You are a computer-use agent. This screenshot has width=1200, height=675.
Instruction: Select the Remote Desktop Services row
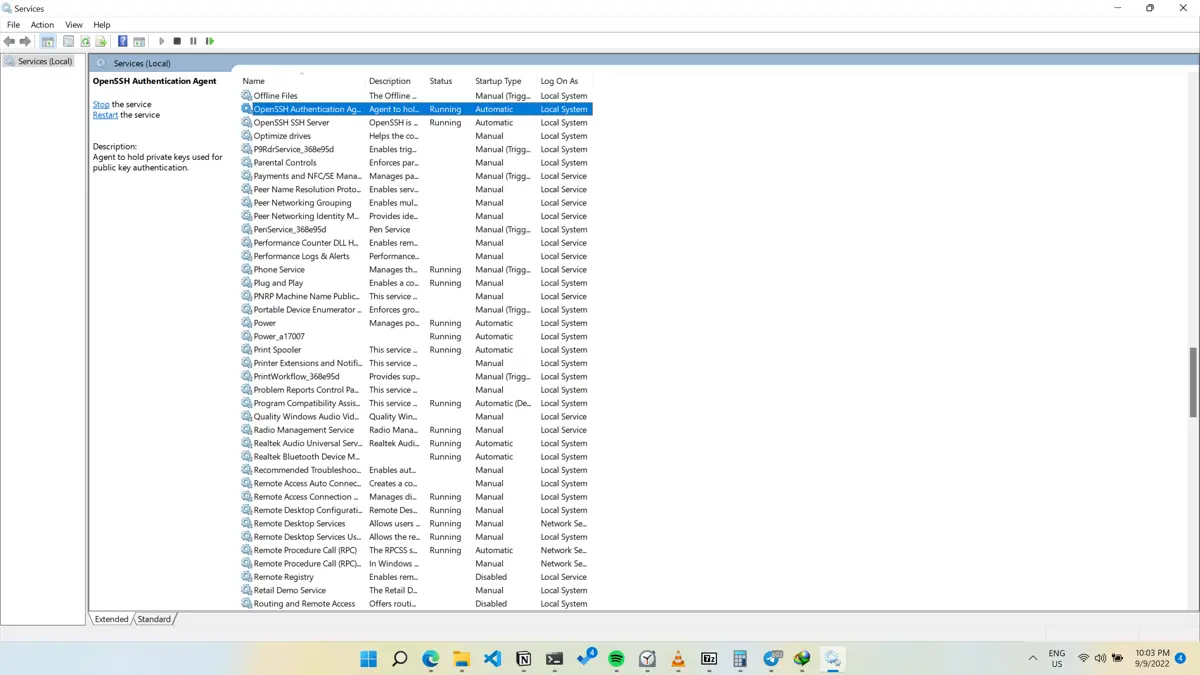(x=416, y=524)
